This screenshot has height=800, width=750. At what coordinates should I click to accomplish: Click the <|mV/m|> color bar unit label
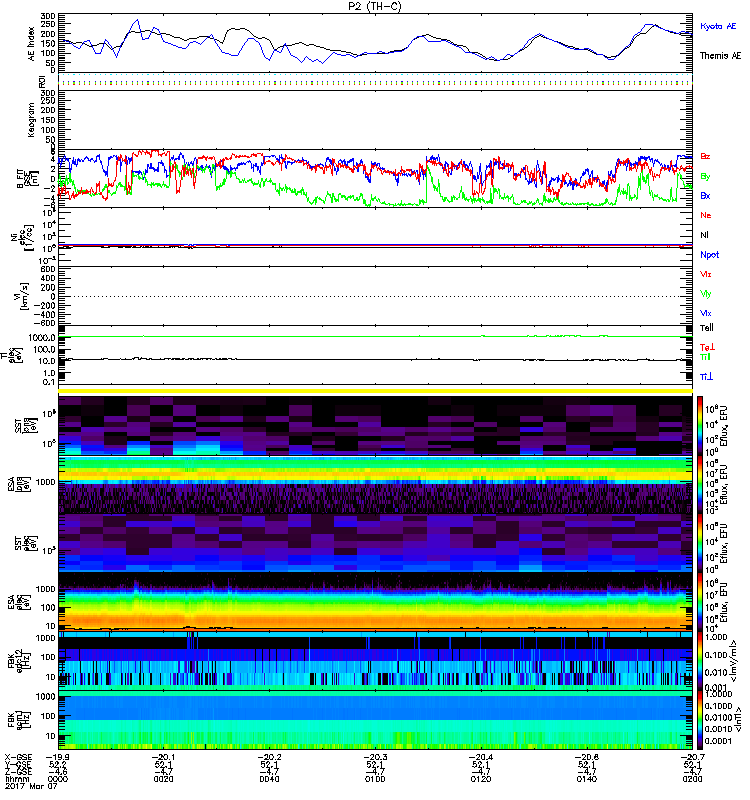[x=734, y=661]
